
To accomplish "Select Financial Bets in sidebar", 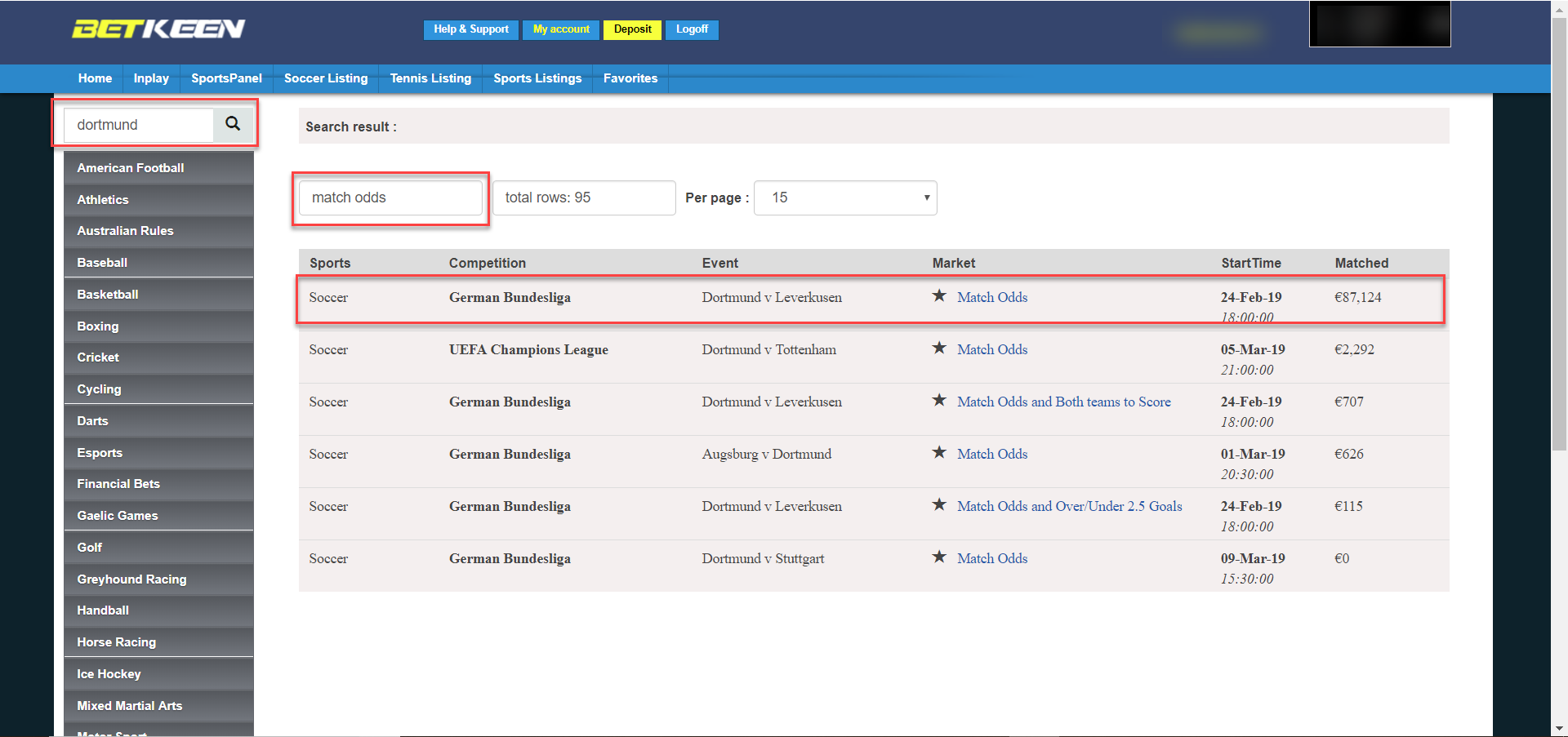I will coord(158,484).
